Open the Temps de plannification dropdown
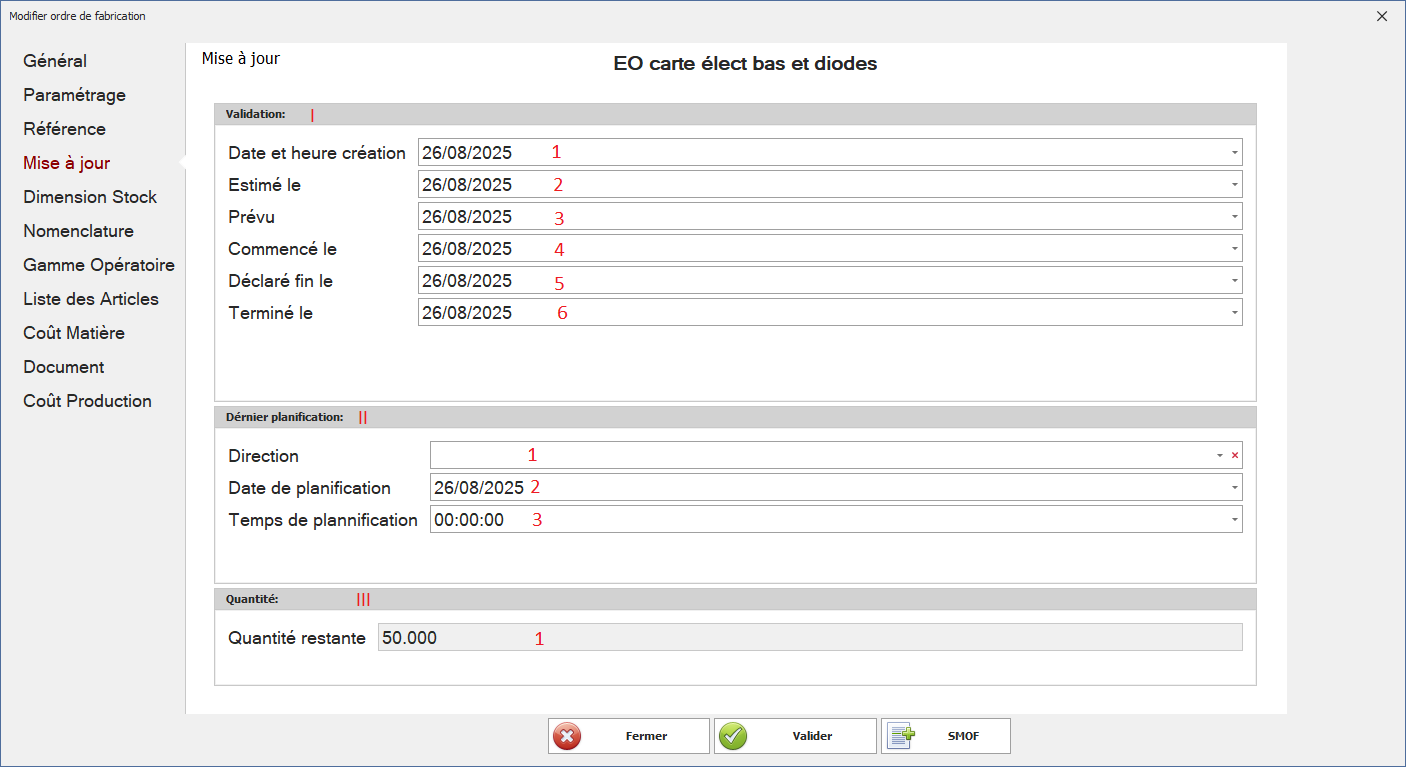This screenshot has height=767, width=1406. 1235,520
